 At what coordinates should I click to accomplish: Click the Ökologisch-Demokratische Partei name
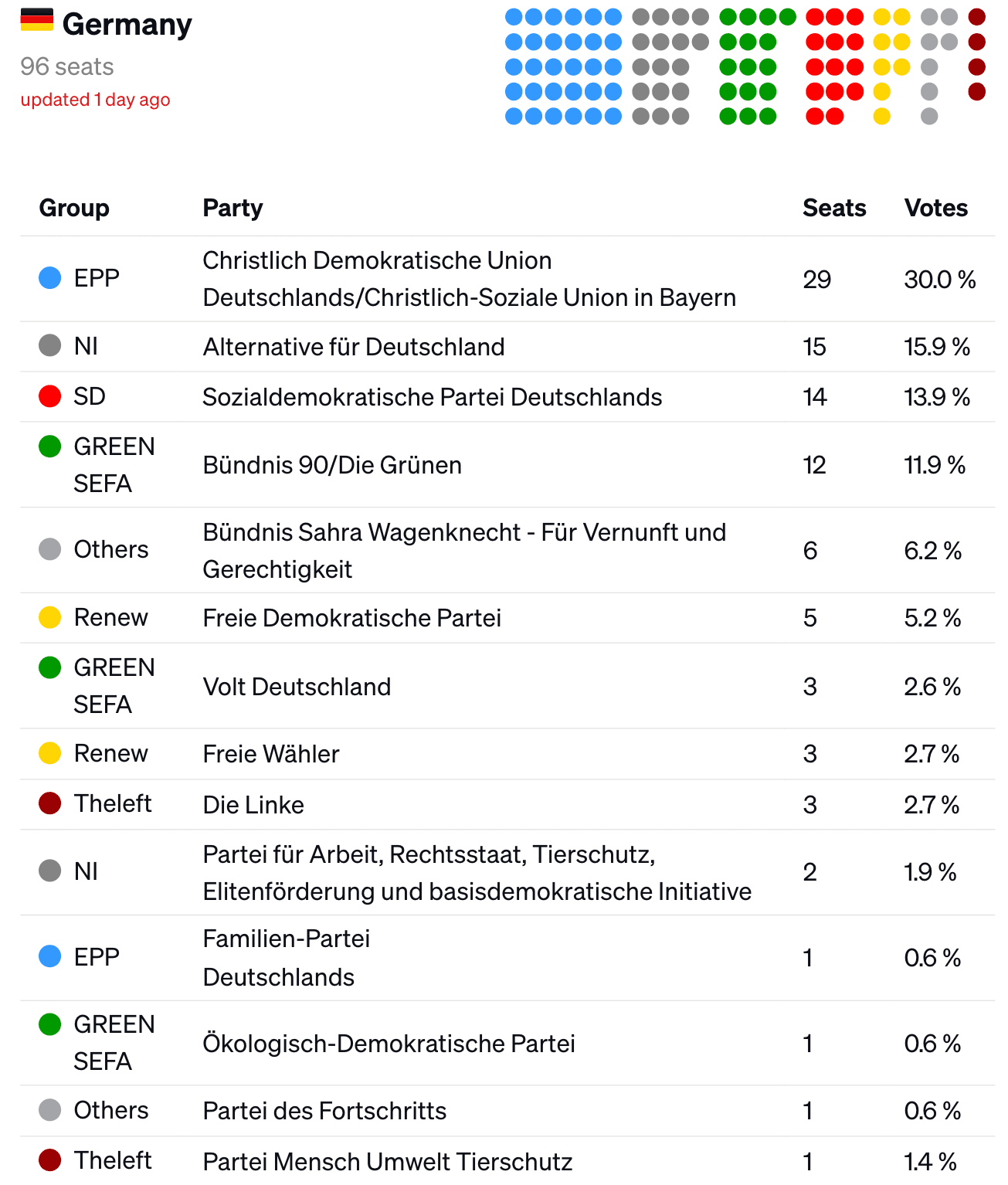coord(389,1044)
